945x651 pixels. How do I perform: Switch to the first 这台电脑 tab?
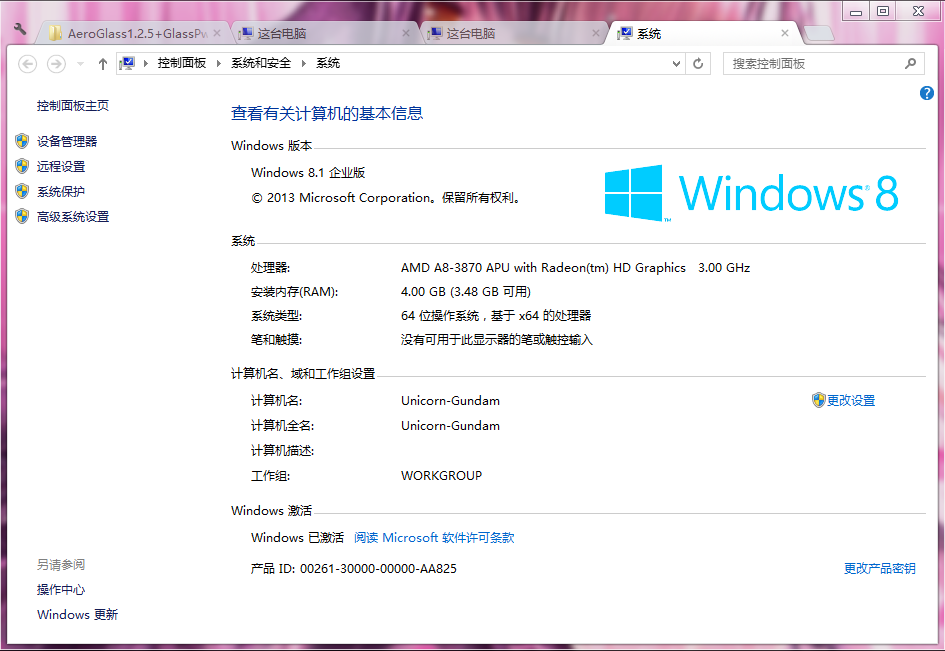(320, 34)
